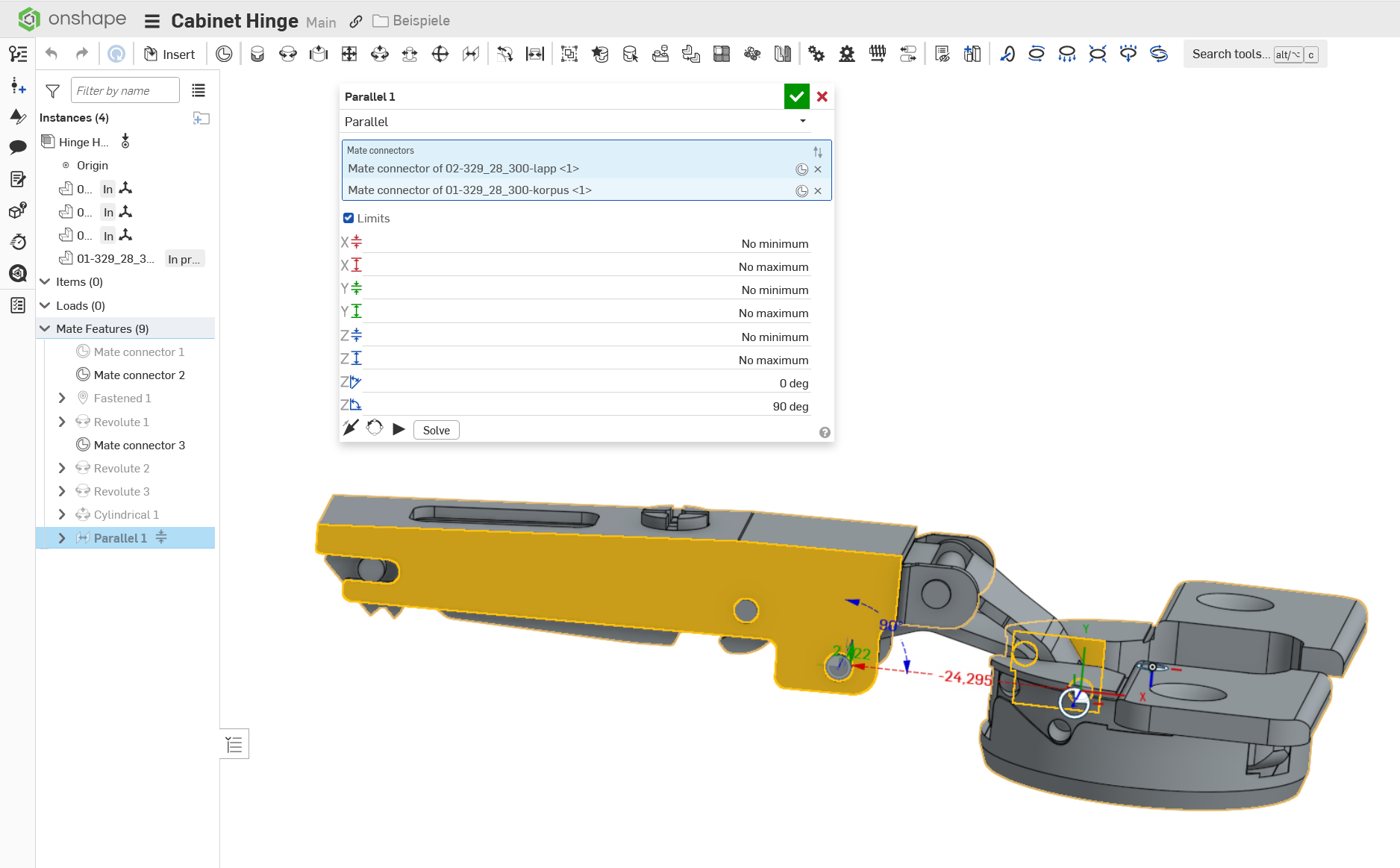Remove the 02-329_28_300-lapp mate connector

click(x=818, y=169)
